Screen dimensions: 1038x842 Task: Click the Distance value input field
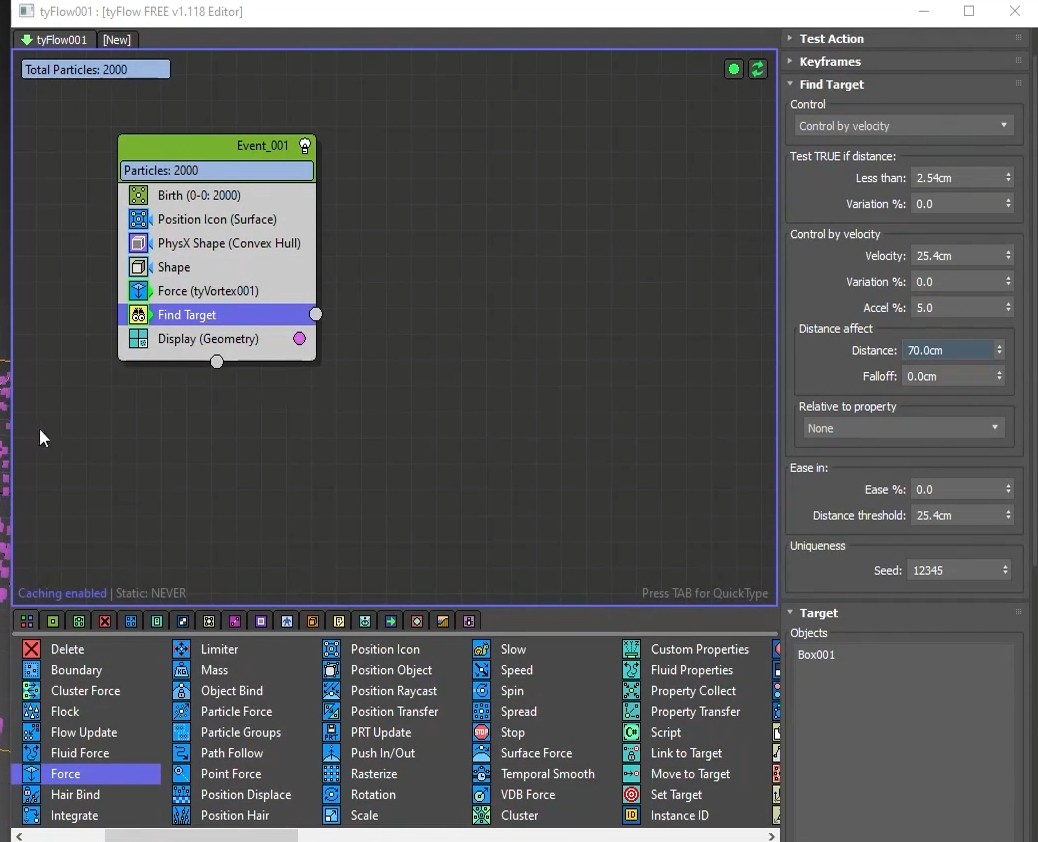947,350
